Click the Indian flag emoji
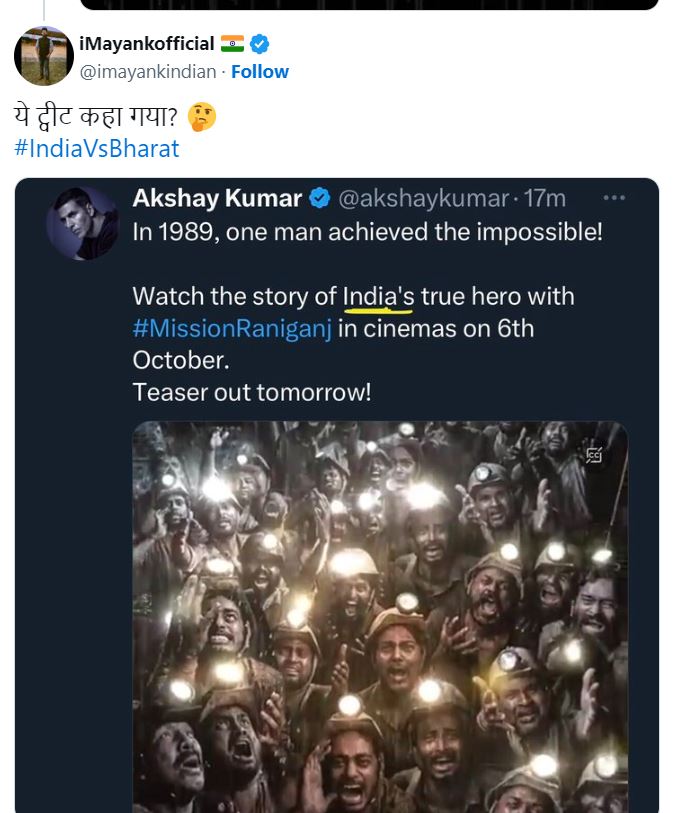676x813 pixels. [232, 44]
